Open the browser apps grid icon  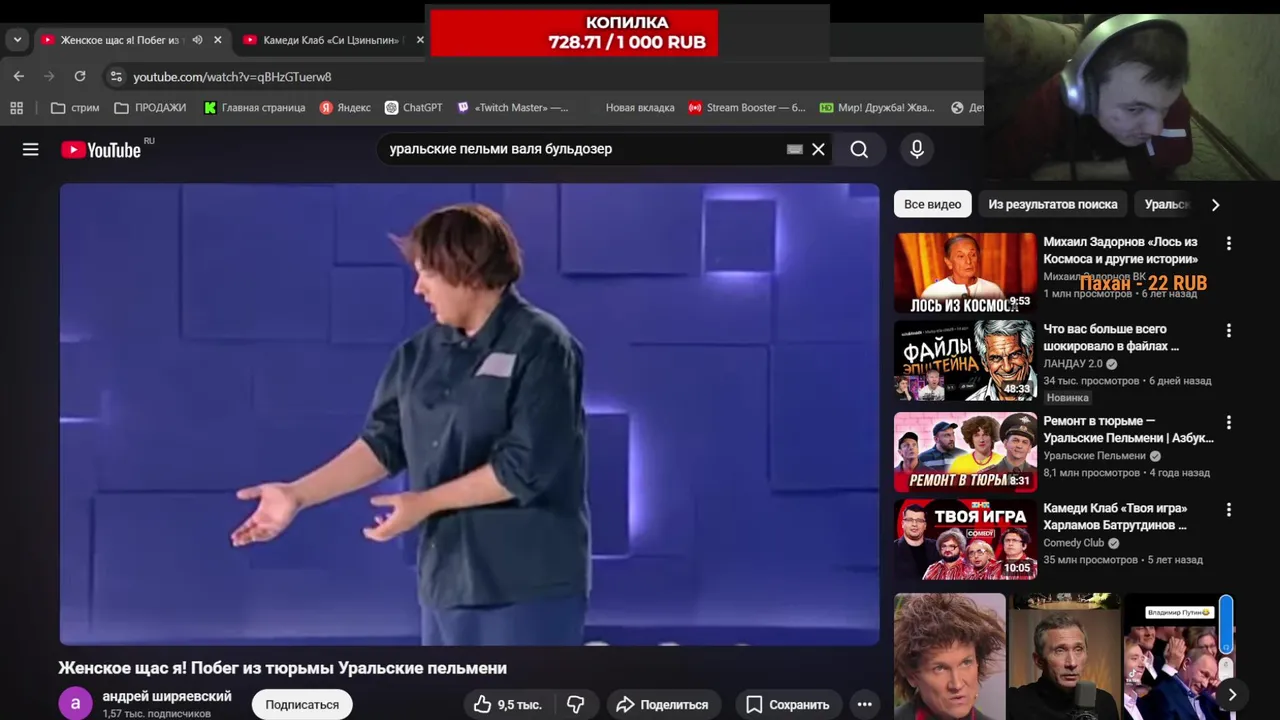coord(16,107)
